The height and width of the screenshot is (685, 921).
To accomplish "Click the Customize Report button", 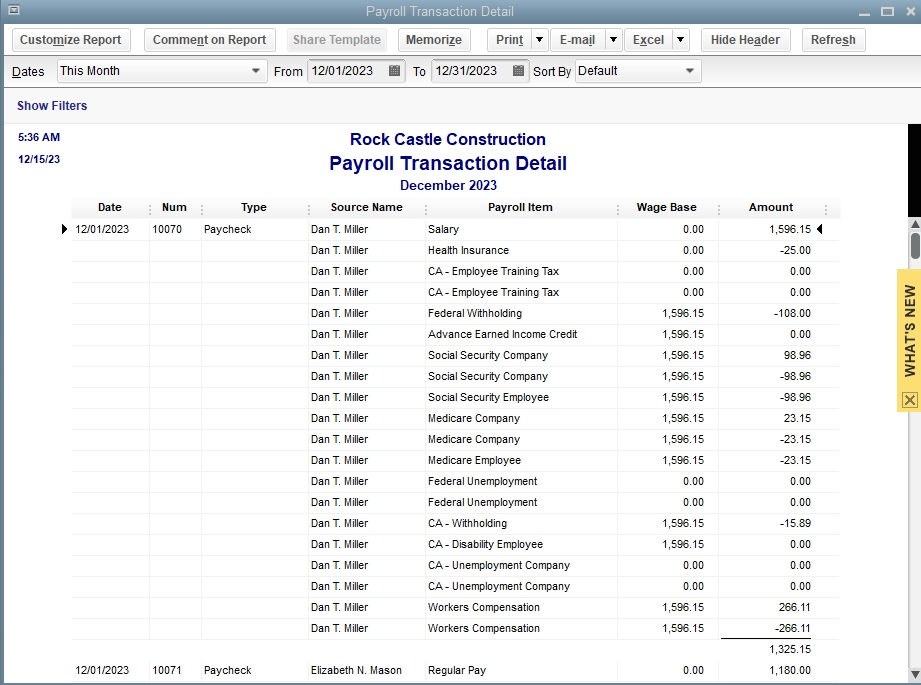I will tap(71, 40).
